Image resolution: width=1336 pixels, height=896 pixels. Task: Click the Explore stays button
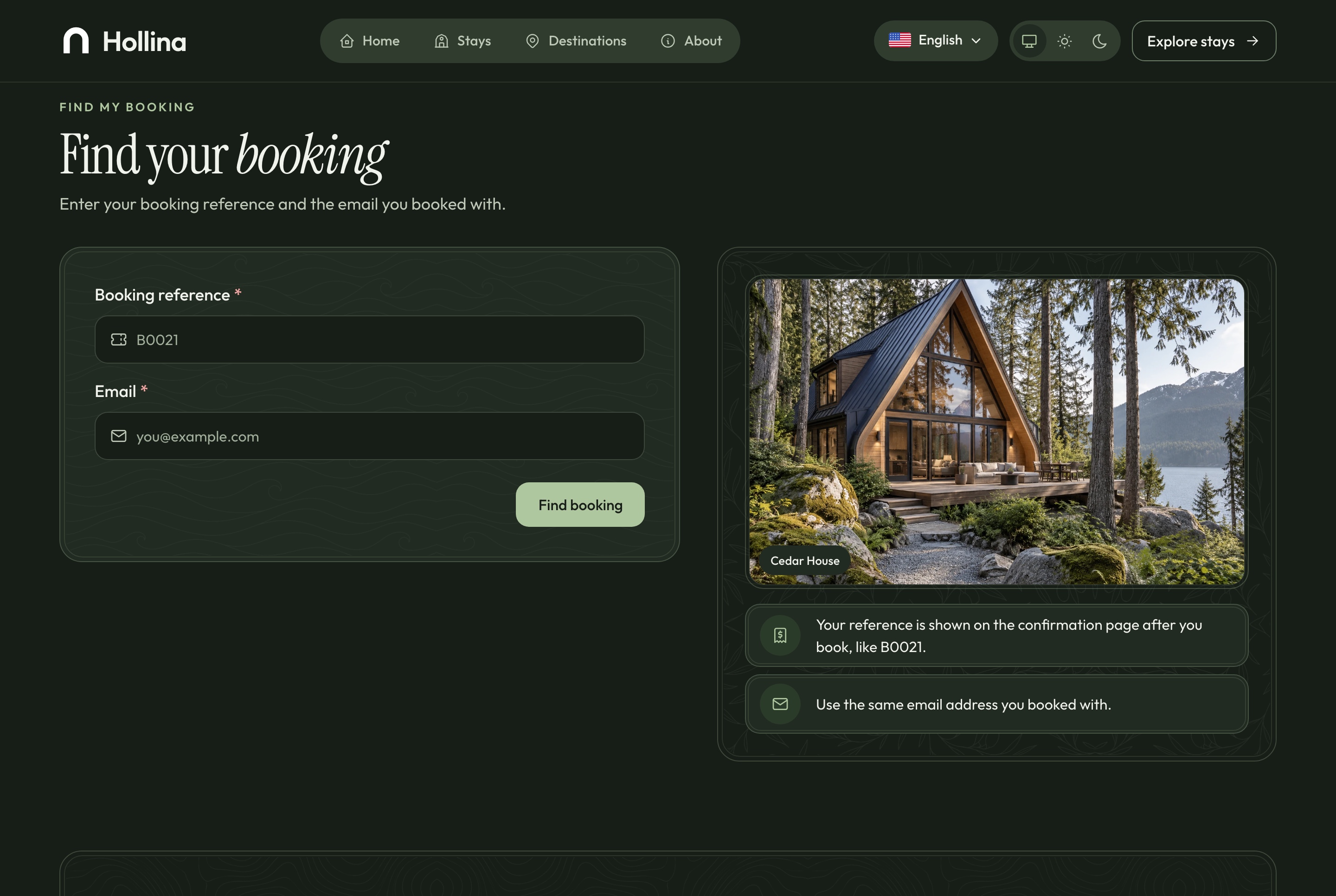click(x=1203, y=41)
